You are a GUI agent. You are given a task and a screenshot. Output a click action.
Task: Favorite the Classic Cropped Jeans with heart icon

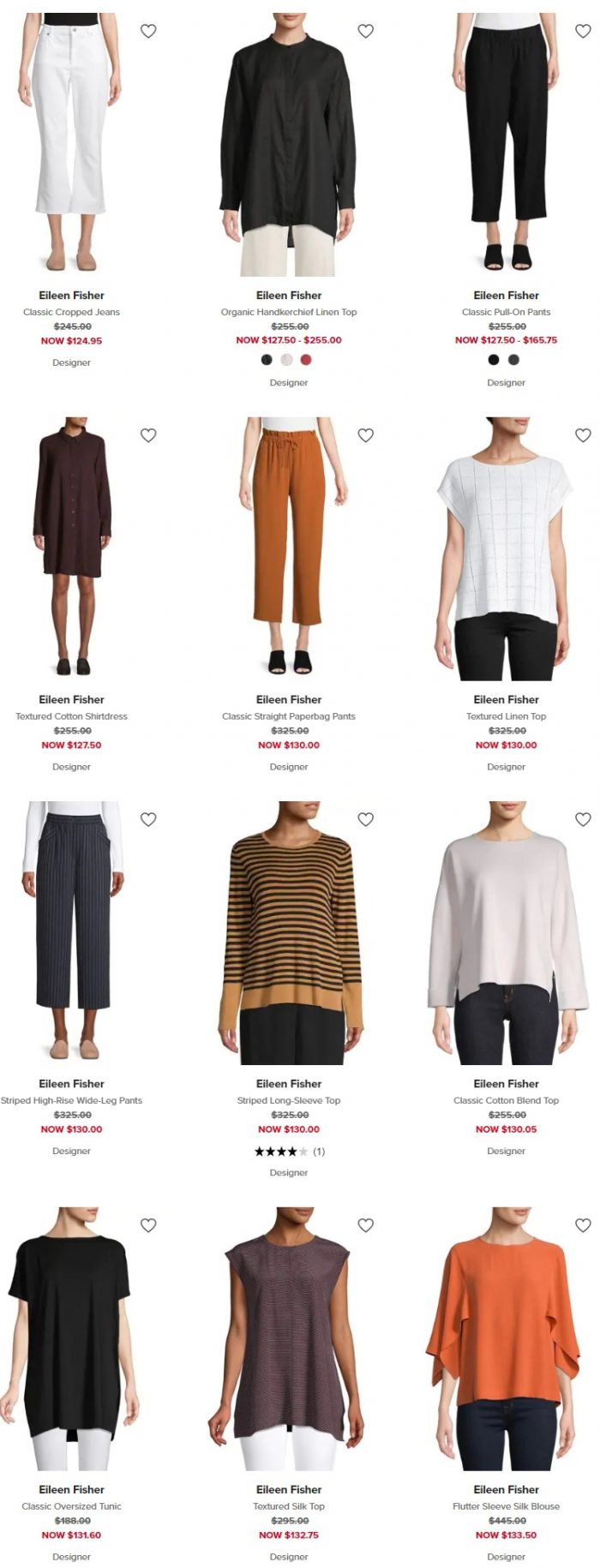click(x=148, y=31)
